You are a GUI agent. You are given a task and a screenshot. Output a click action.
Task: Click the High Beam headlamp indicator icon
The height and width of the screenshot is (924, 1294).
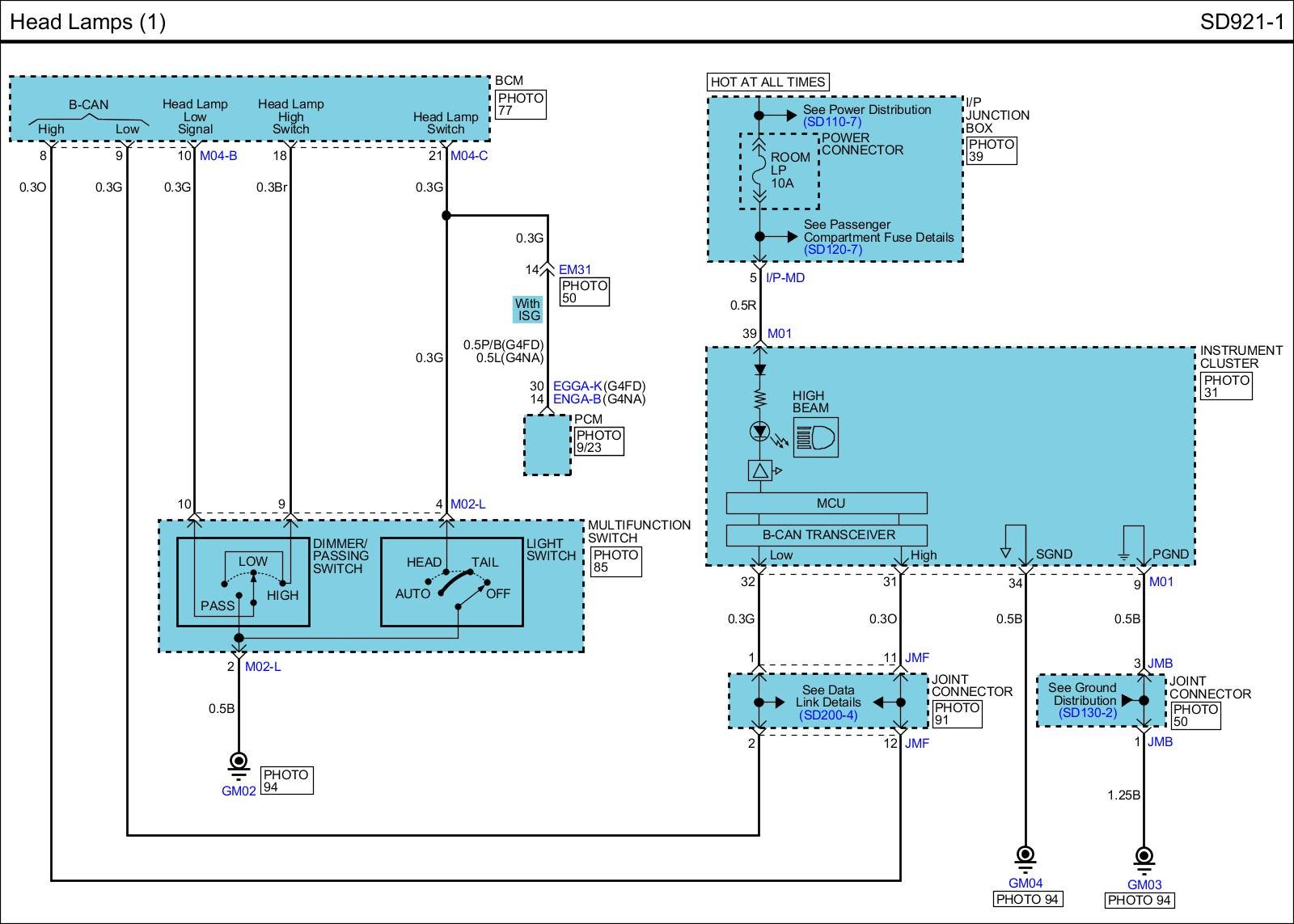815,438
